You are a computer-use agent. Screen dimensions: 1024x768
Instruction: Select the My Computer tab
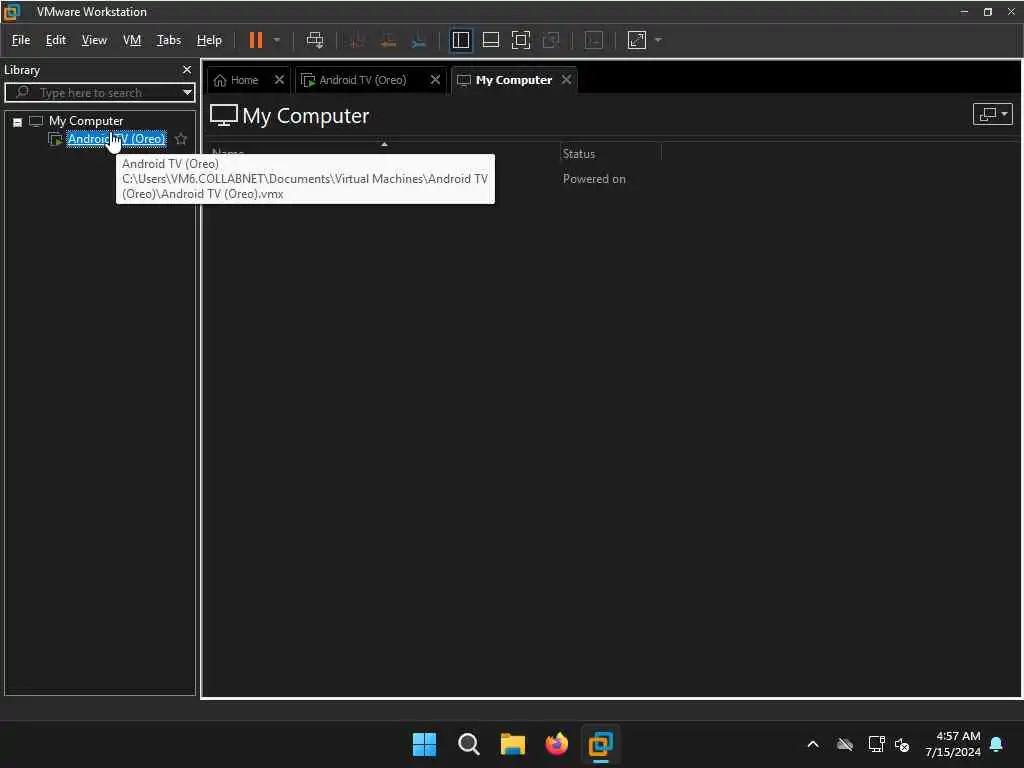click(x=513, y=80)
